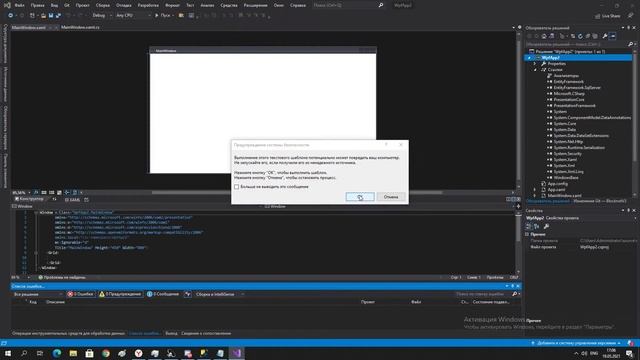
Task: Click Properties wrench in Solution Explorer toolbar
Action: point(605,36)
